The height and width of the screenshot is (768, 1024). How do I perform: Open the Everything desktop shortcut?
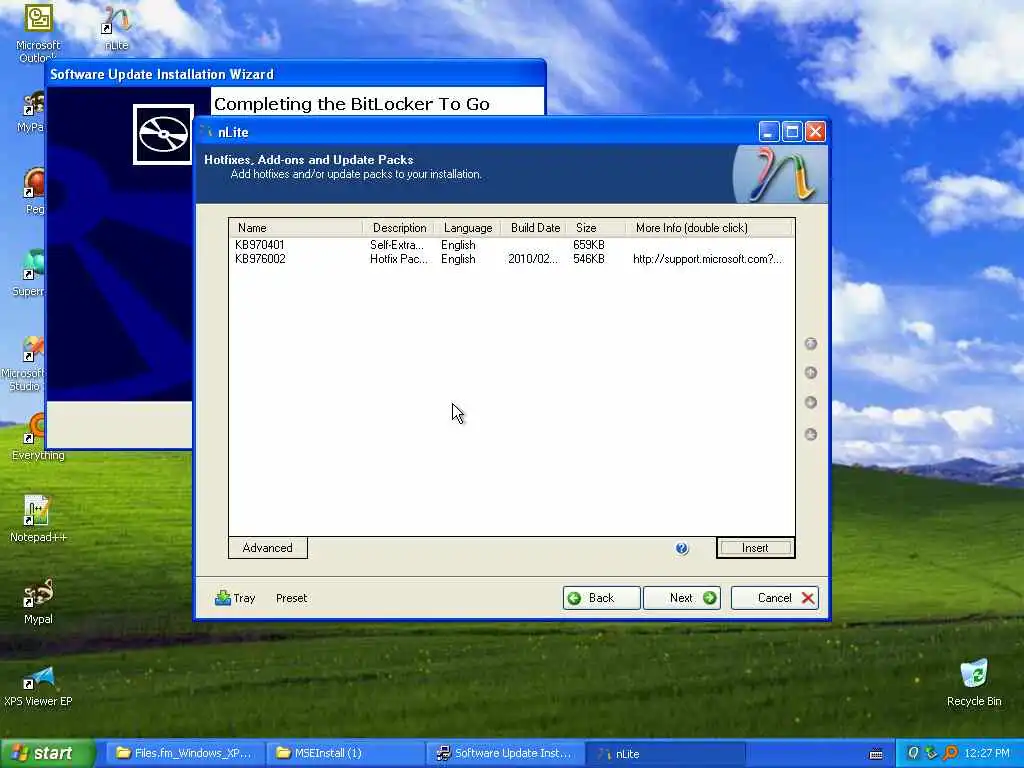point(38,438)
